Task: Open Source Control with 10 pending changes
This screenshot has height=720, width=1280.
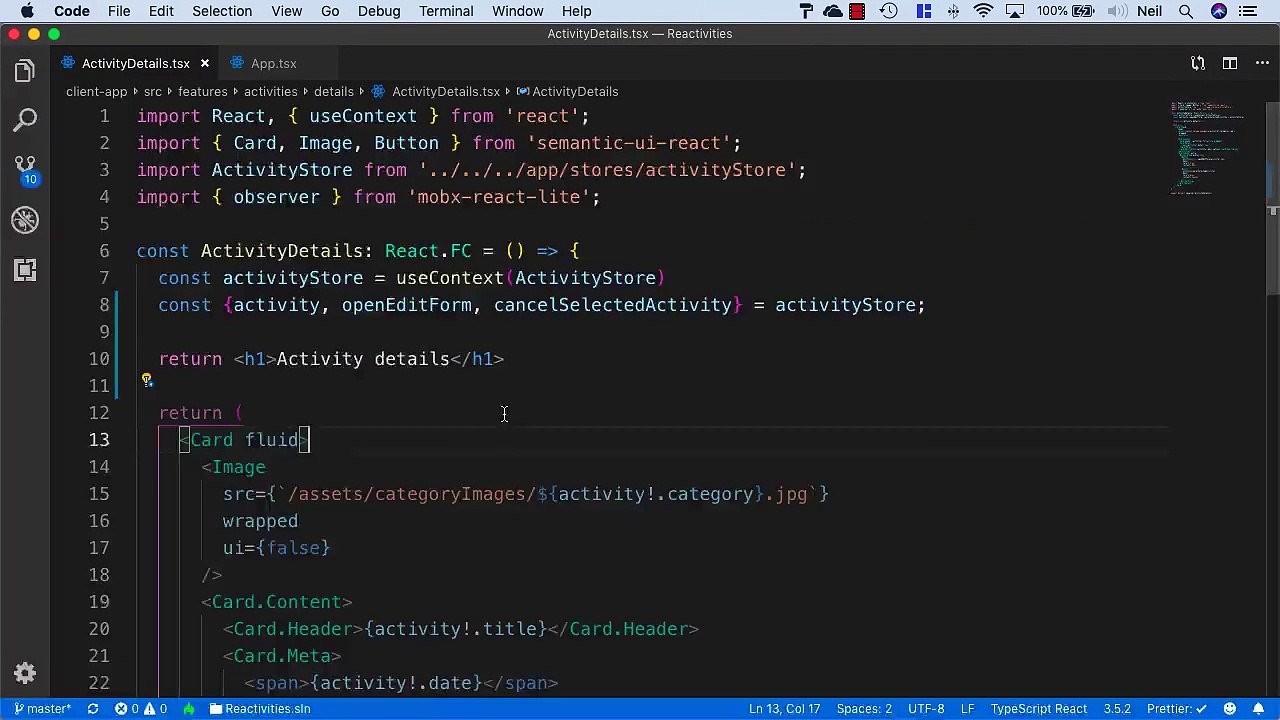Action: [x=25, y=169]
